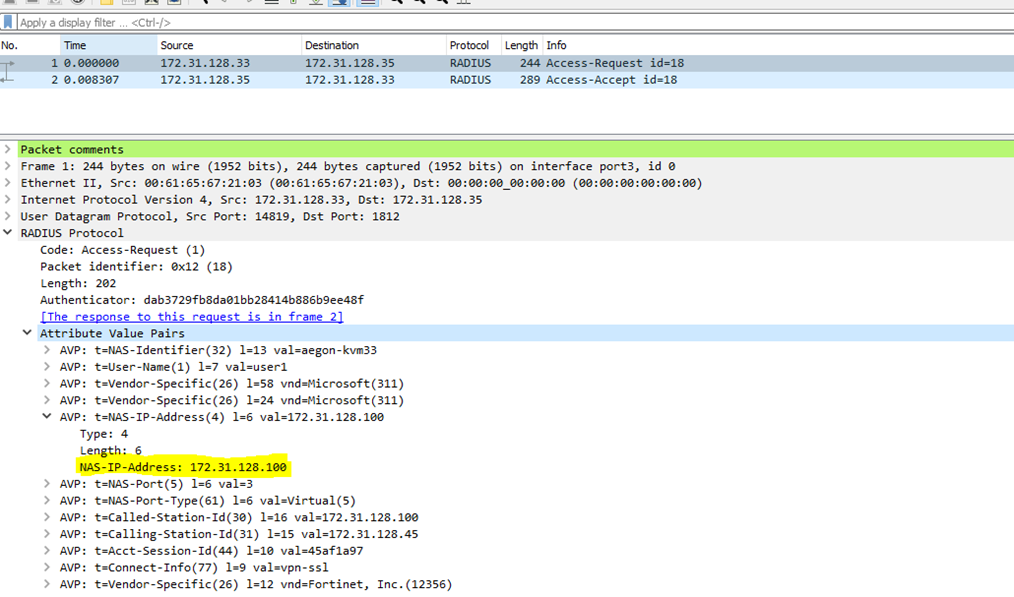Expand Internet Protocol Version 4 details
The height and width of the screenshot is (597, 1014).
click(8, 200)
